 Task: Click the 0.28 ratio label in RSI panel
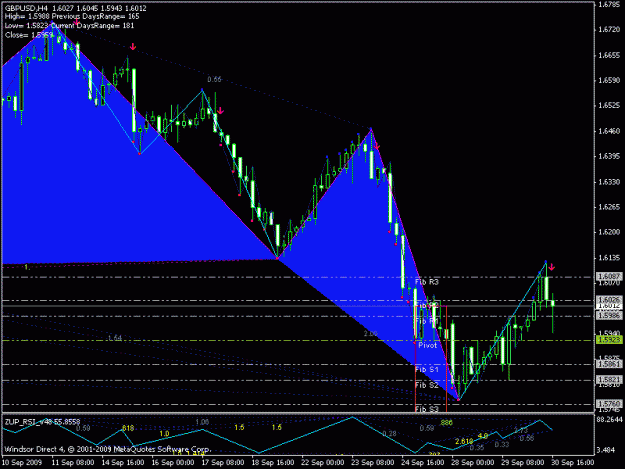click(389, 434)
